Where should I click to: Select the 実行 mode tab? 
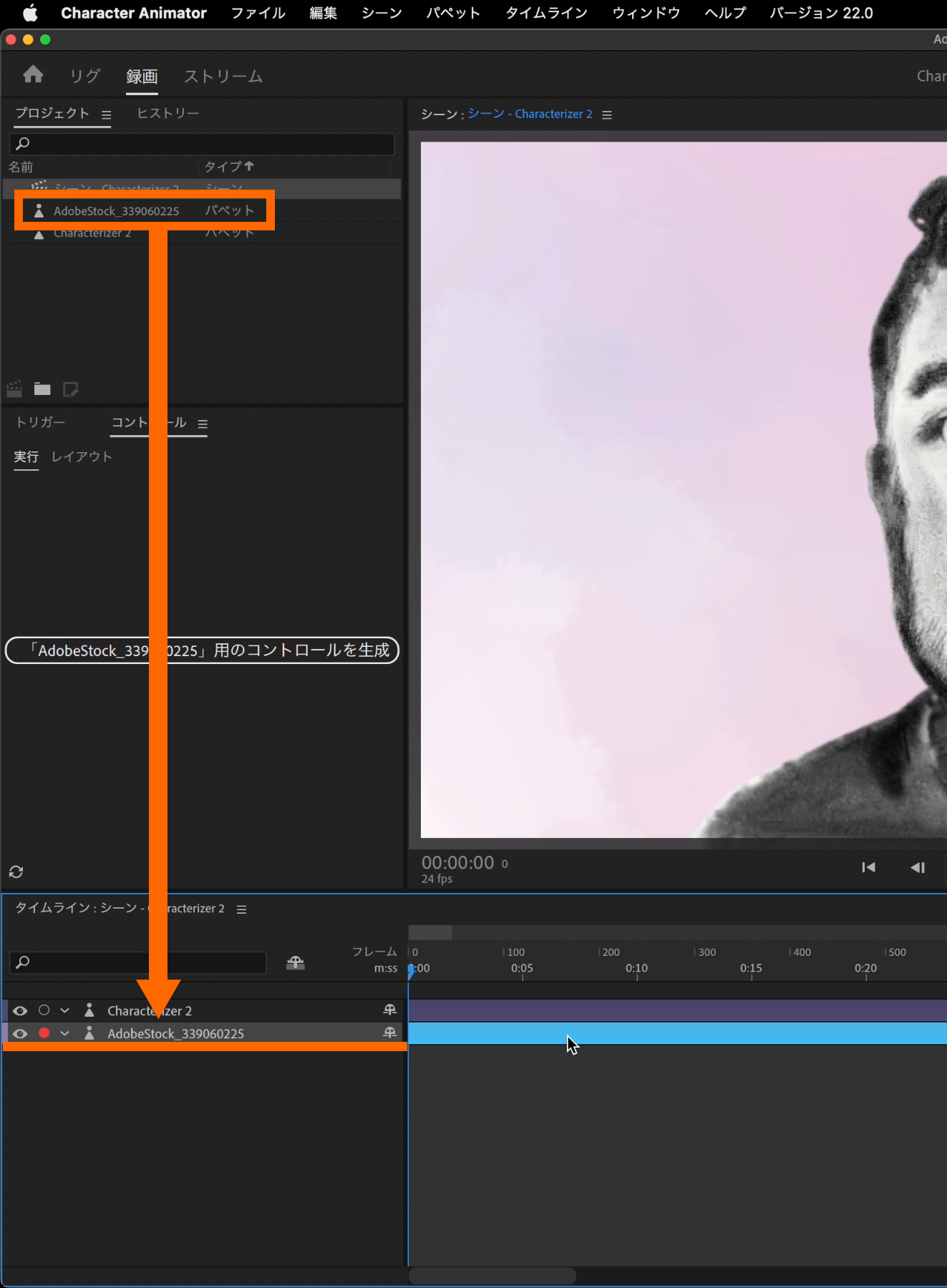coord(26,457)
